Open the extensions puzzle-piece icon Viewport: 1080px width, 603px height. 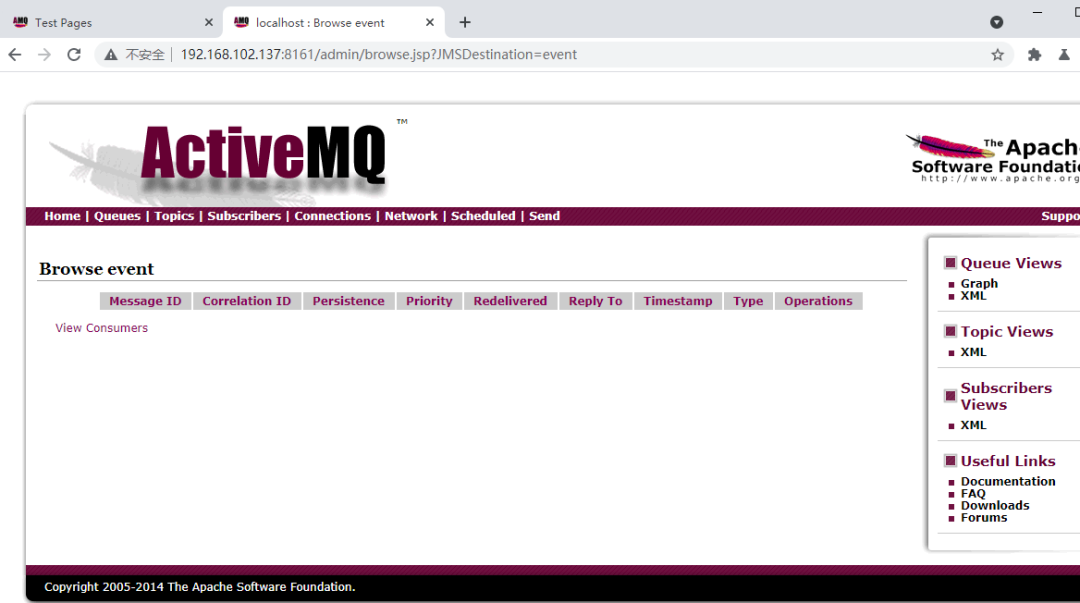click(x=1035, y=54)
